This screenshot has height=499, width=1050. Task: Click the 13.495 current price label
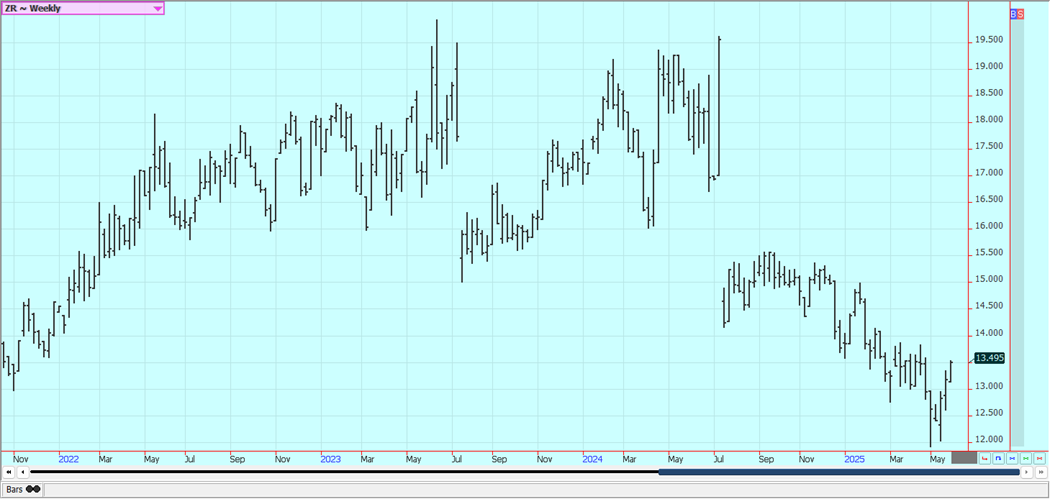coord(988,357)
